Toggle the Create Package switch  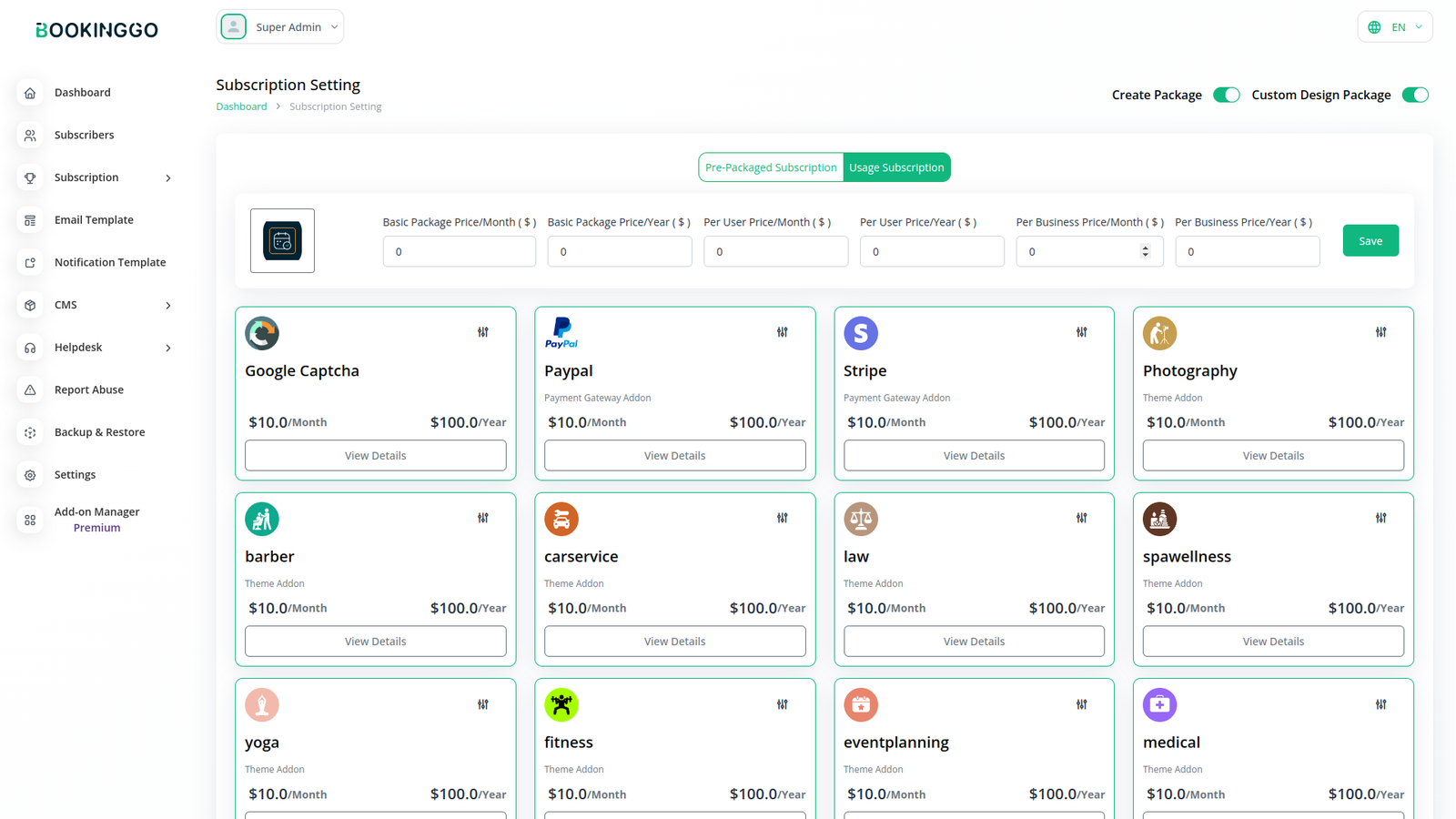(1226, 95)
